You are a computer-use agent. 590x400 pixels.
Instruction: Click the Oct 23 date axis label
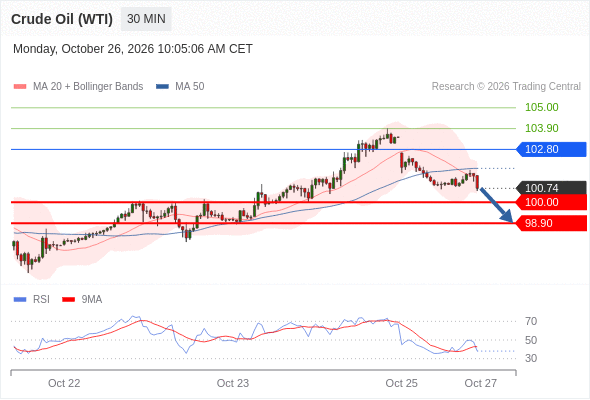[233, 383]
